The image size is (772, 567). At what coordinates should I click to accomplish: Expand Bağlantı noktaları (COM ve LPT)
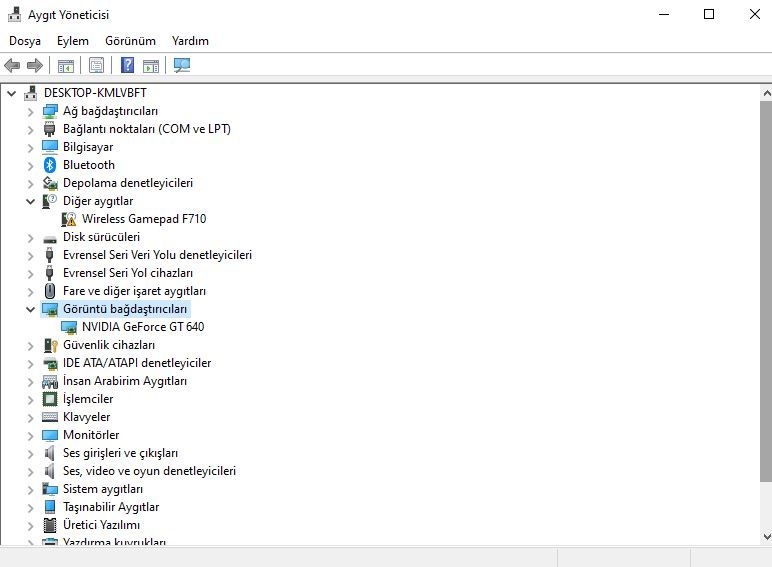31,129
